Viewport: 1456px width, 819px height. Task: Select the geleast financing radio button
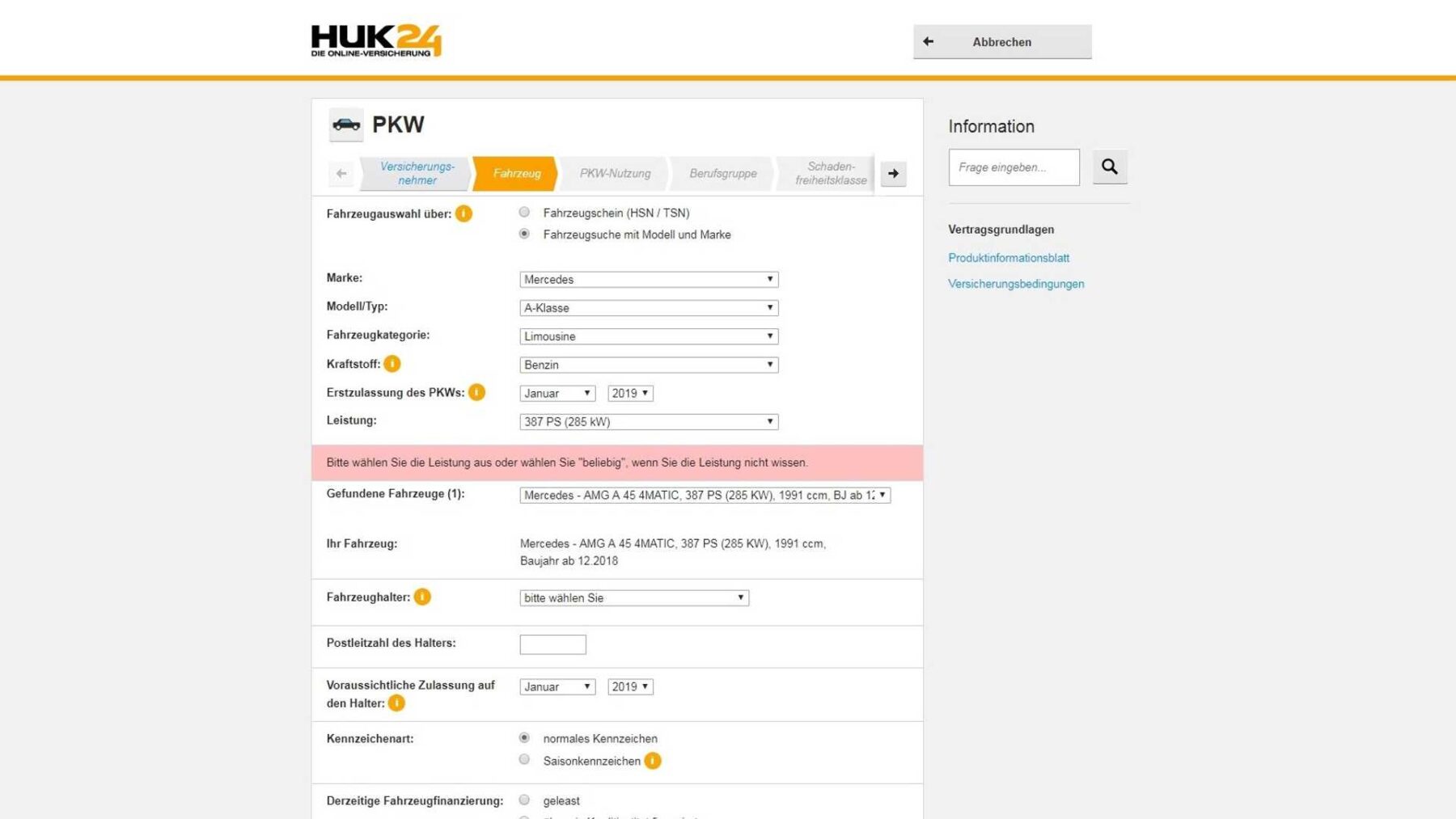point(524,800)
